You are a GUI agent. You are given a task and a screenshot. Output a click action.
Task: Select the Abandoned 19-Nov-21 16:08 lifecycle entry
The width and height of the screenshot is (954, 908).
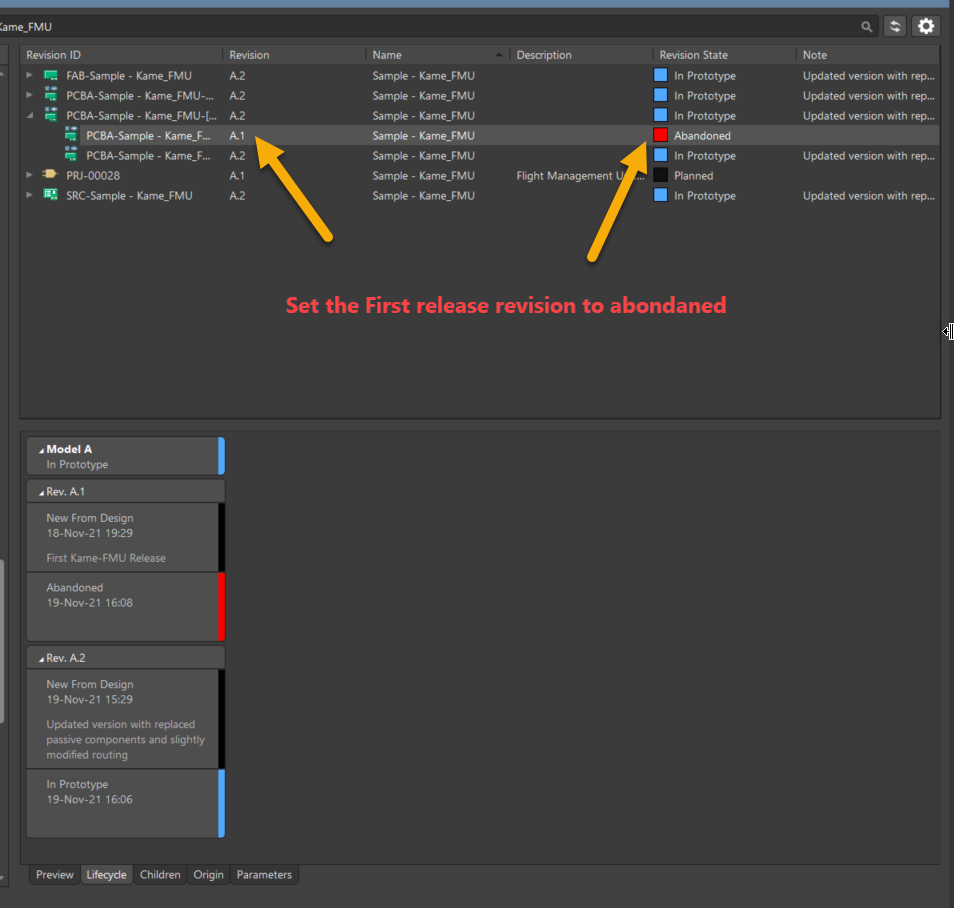coord(125,606)
